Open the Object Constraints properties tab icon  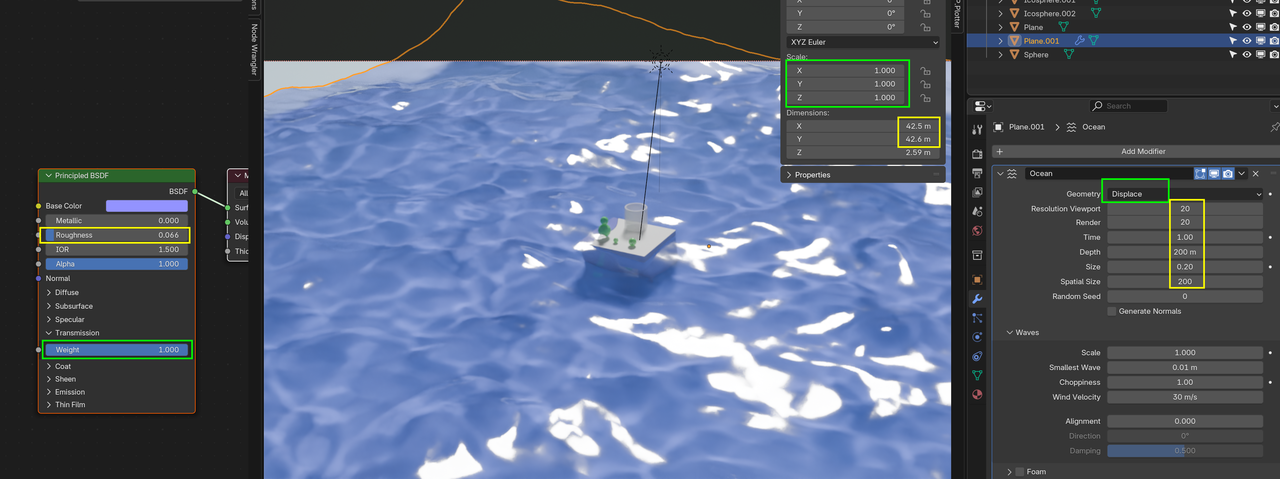(977, 356)
